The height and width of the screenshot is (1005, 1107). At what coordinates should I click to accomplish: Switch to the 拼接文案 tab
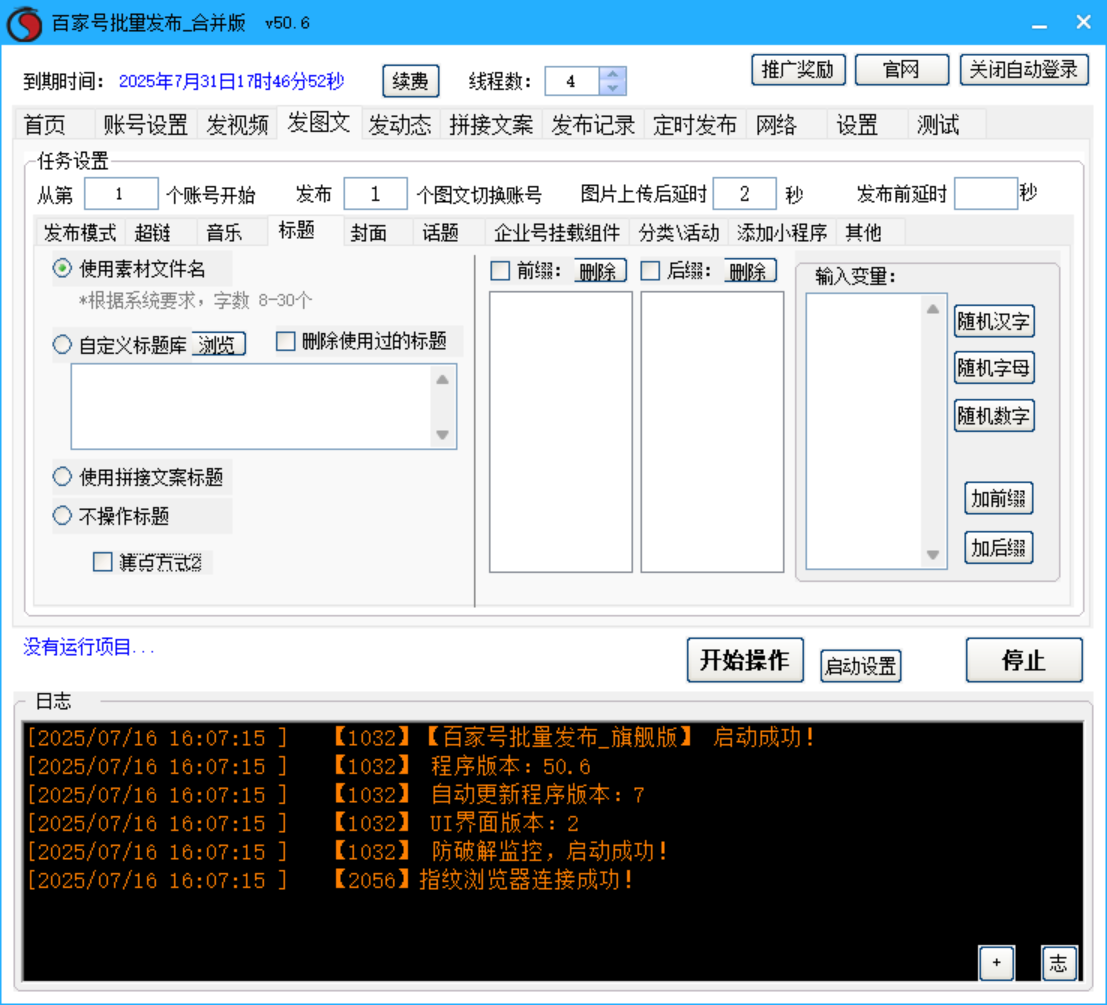point(491,125)
